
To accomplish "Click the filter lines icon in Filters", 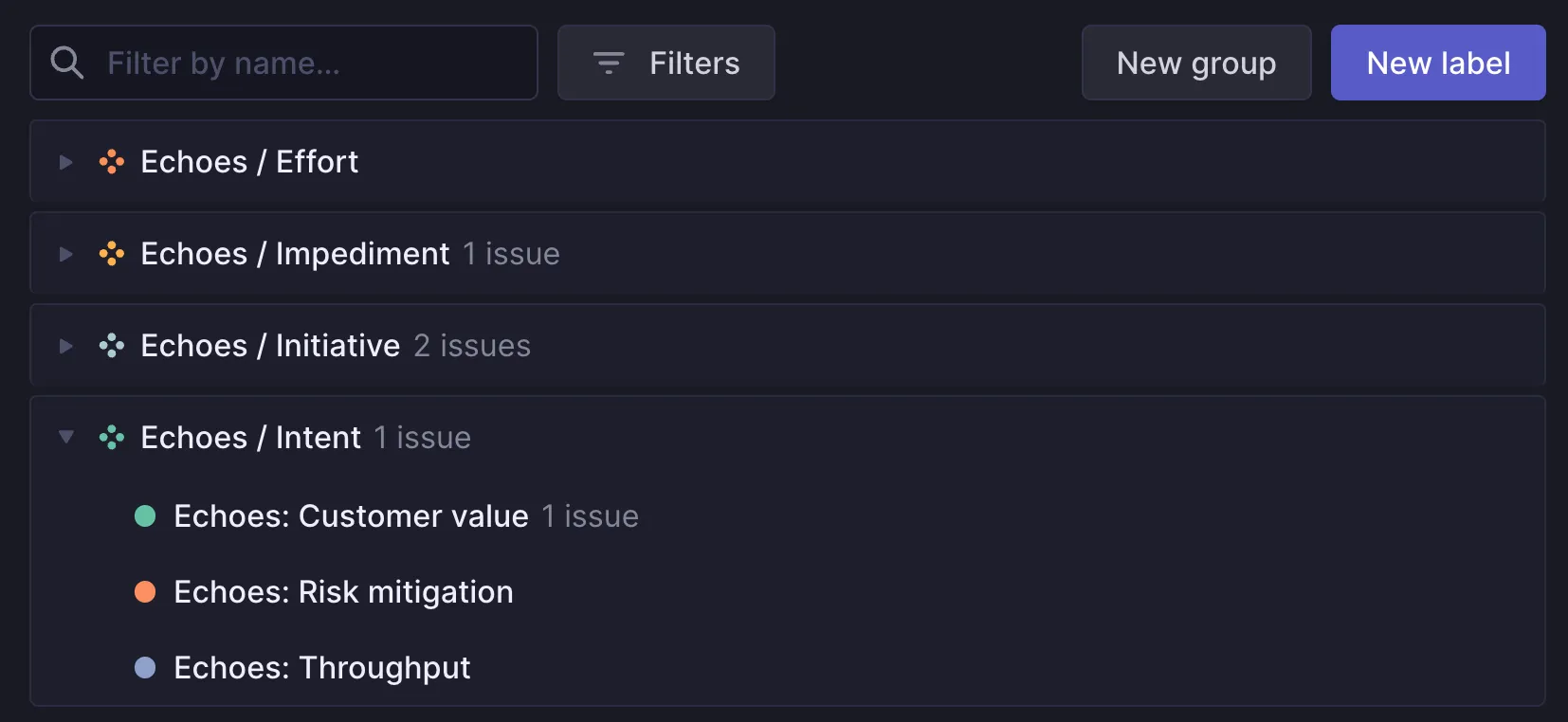I will coord(609,63).
